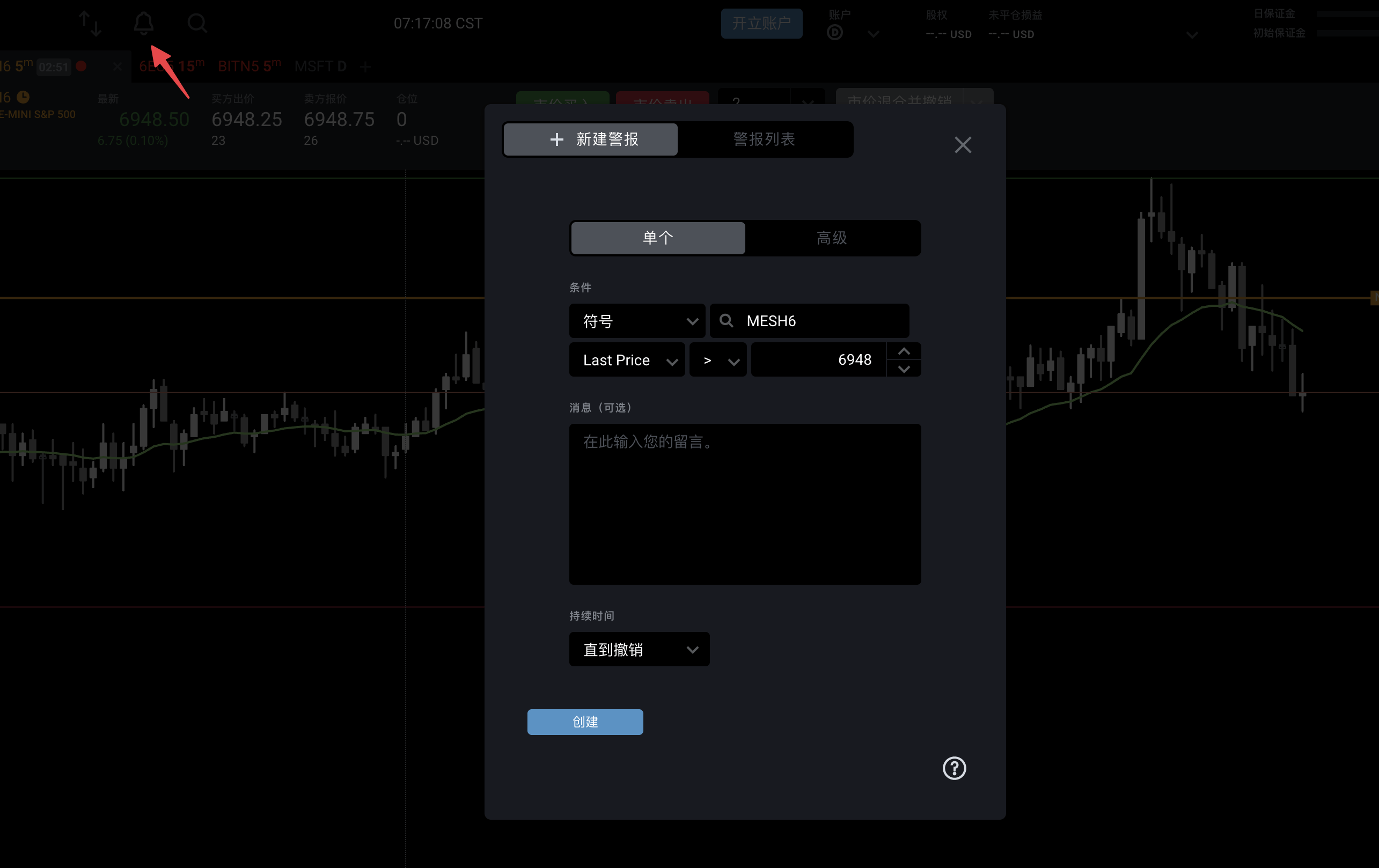Click into the optional message text area

click(744, 504)
